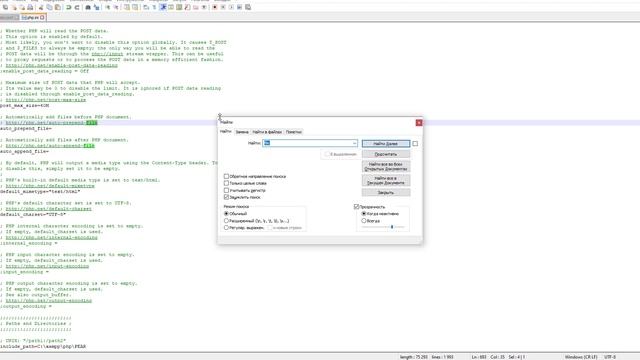Toggle synchronized horizontal scrolling icon
640x360 pixels.
(x=136, y=7)
